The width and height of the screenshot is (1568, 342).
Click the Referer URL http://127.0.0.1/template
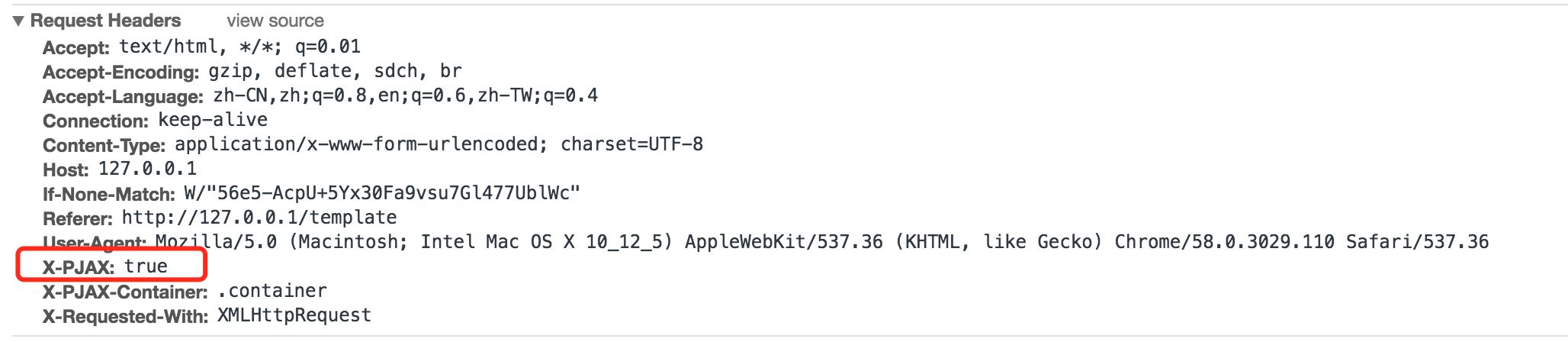pos(259,218)
